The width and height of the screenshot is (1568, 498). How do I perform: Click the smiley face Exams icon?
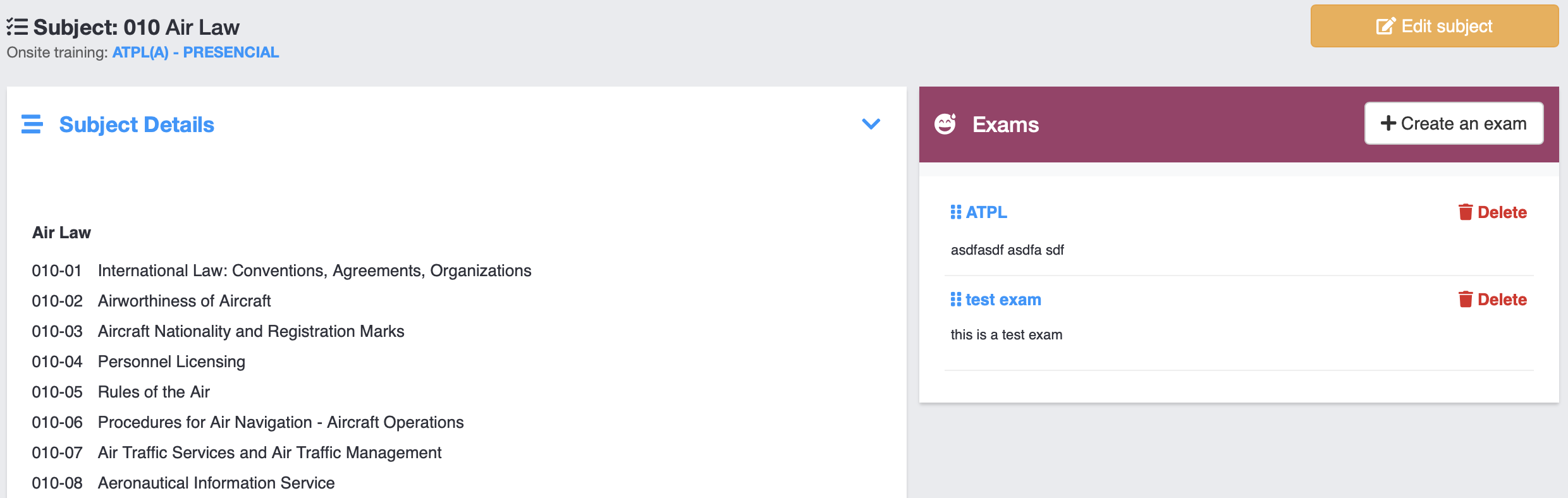coord(945,124)
